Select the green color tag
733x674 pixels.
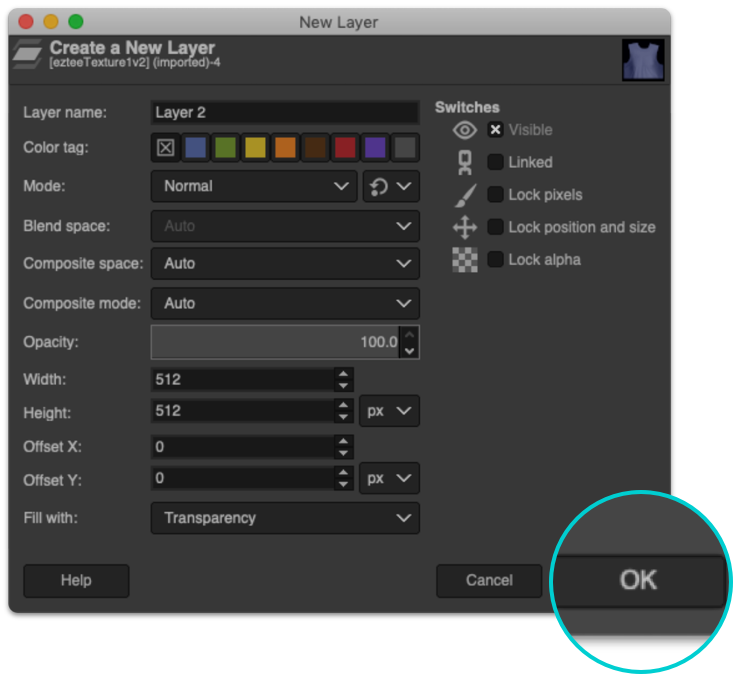pyautogui.click(x=225, y=148)
